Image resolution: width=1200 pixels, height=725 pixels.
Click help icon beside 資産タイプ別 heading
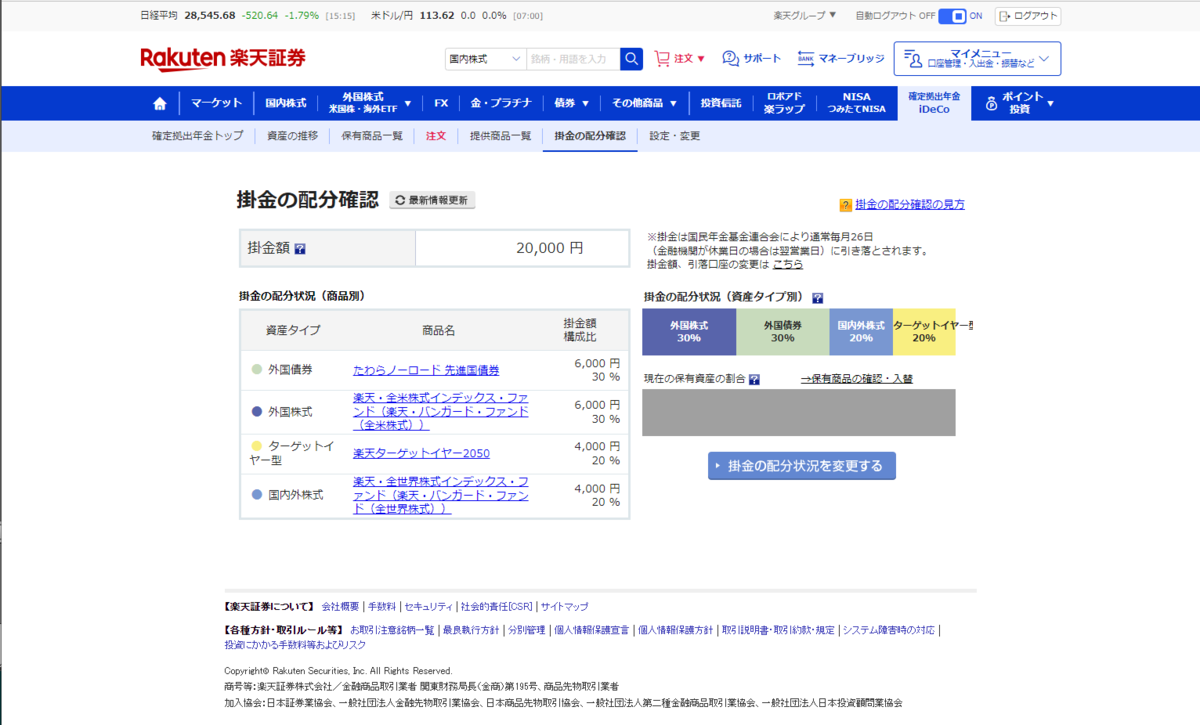pos(817,298)
